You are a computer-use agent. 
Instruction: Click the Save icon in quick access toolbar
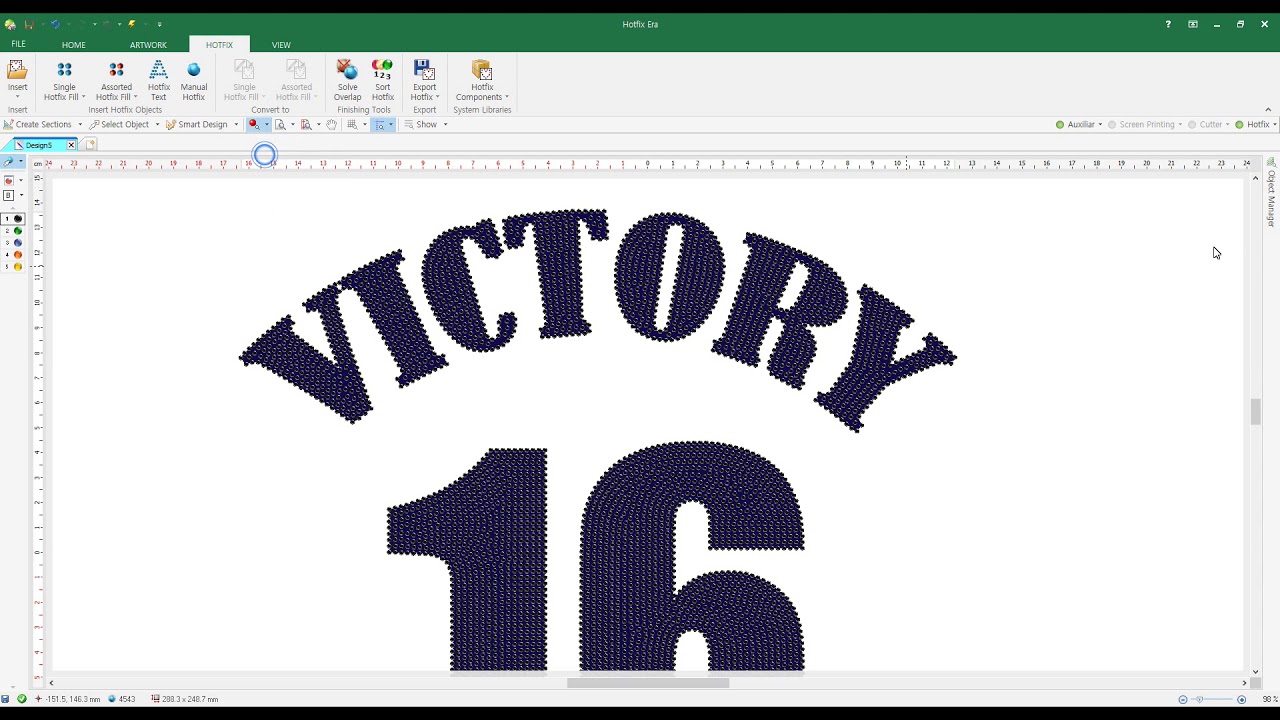click(30, 24)
